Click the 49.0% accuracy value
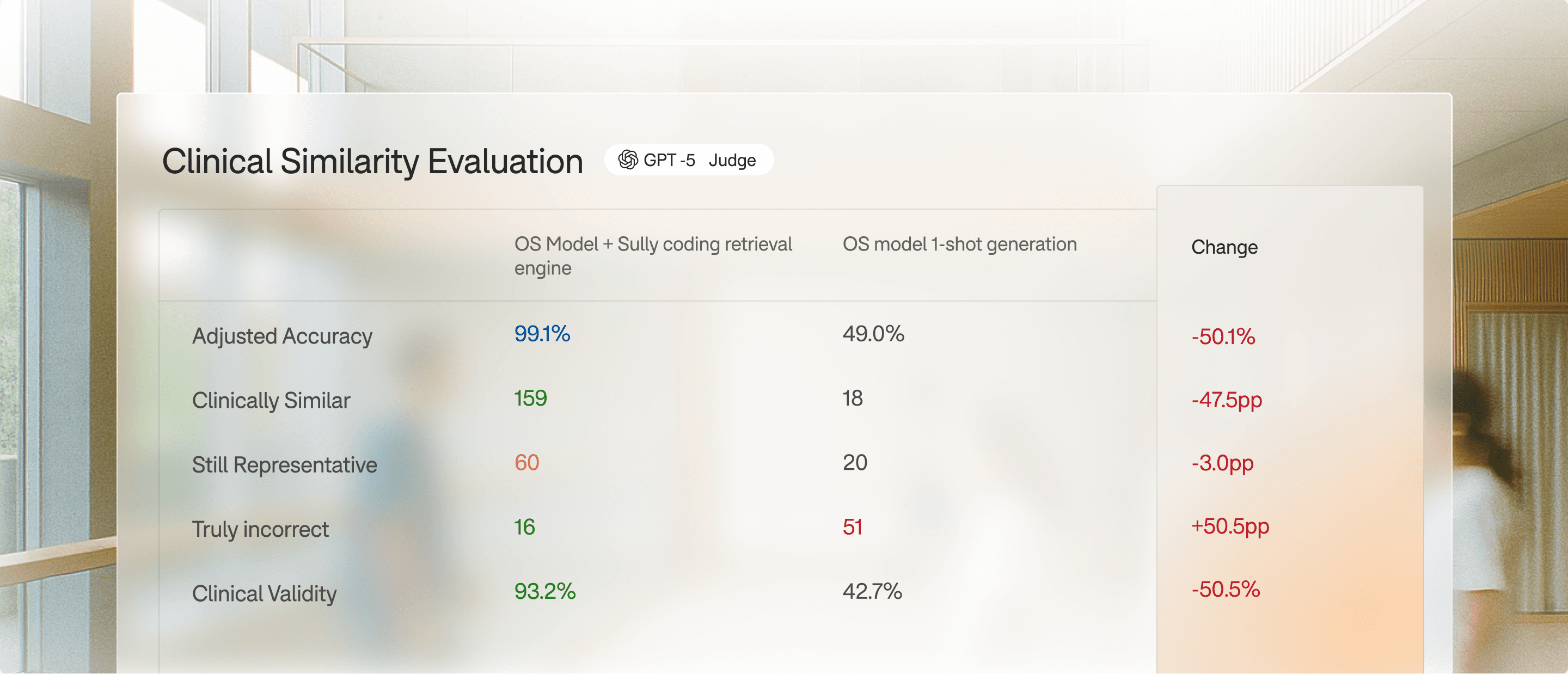This screenshot has width=1568, height=674. click(x=873, y=334)
